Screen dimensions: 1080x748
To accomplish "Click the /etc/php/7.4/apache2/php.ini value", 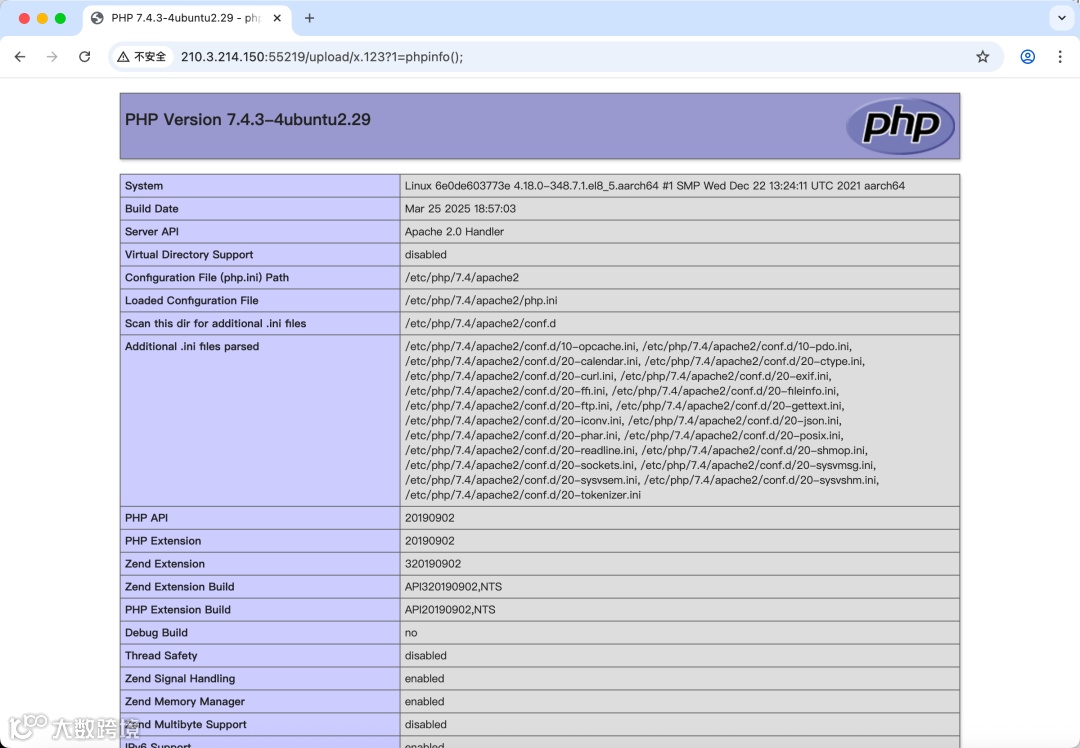I will (x=481, y=300).
